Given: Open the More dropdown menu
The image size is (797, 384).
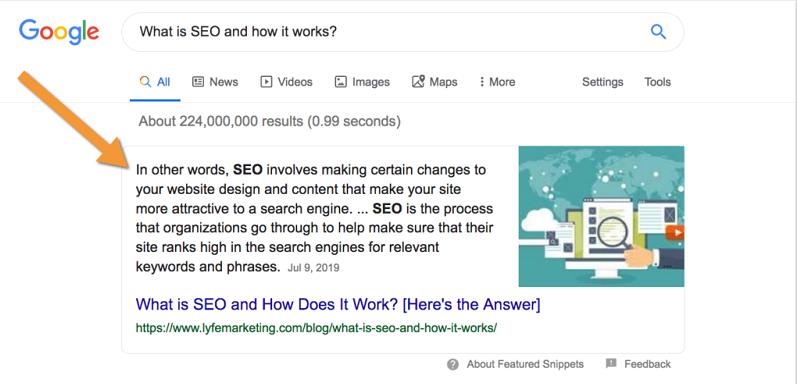Looking at the screenshot, I should (x=497, y=82).
